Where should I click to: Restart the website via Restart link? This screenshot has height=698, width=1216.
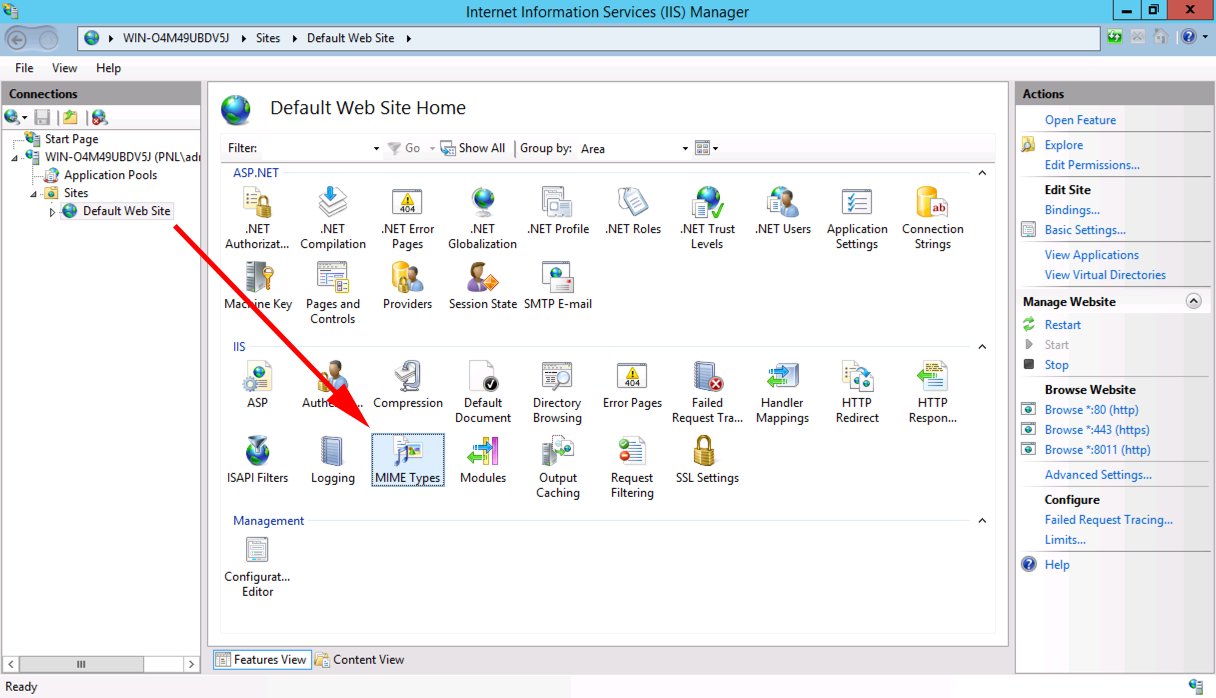[x=1063, y=325]
